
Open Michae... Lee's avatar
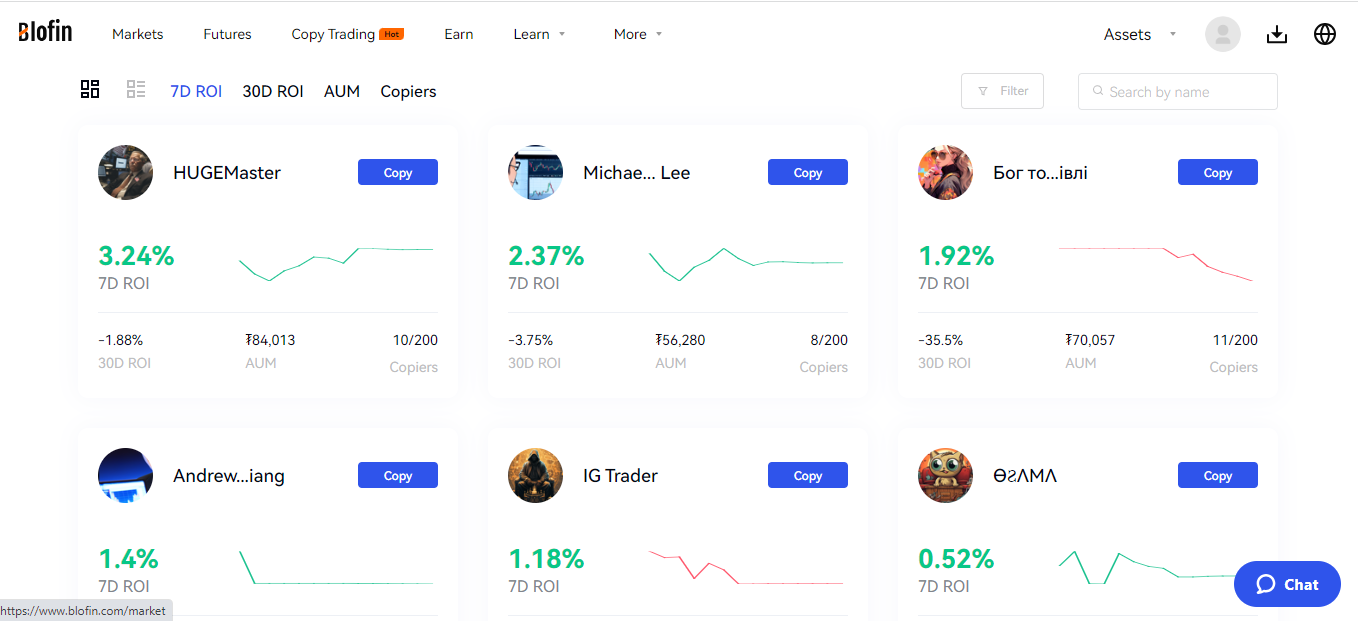535,172
